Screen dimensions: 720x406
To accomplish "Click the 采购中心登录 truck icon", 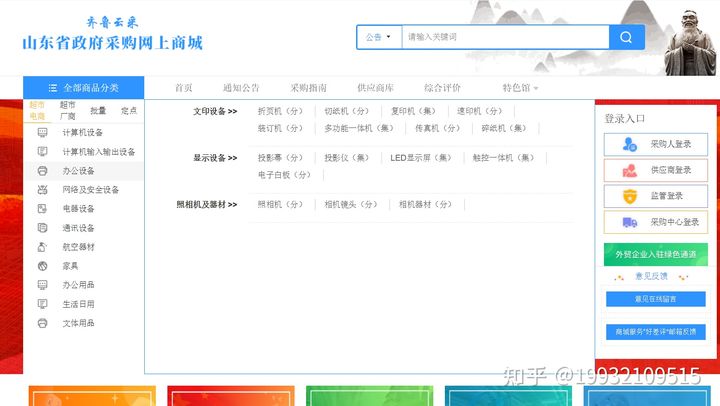I will (x=629, y=222).
